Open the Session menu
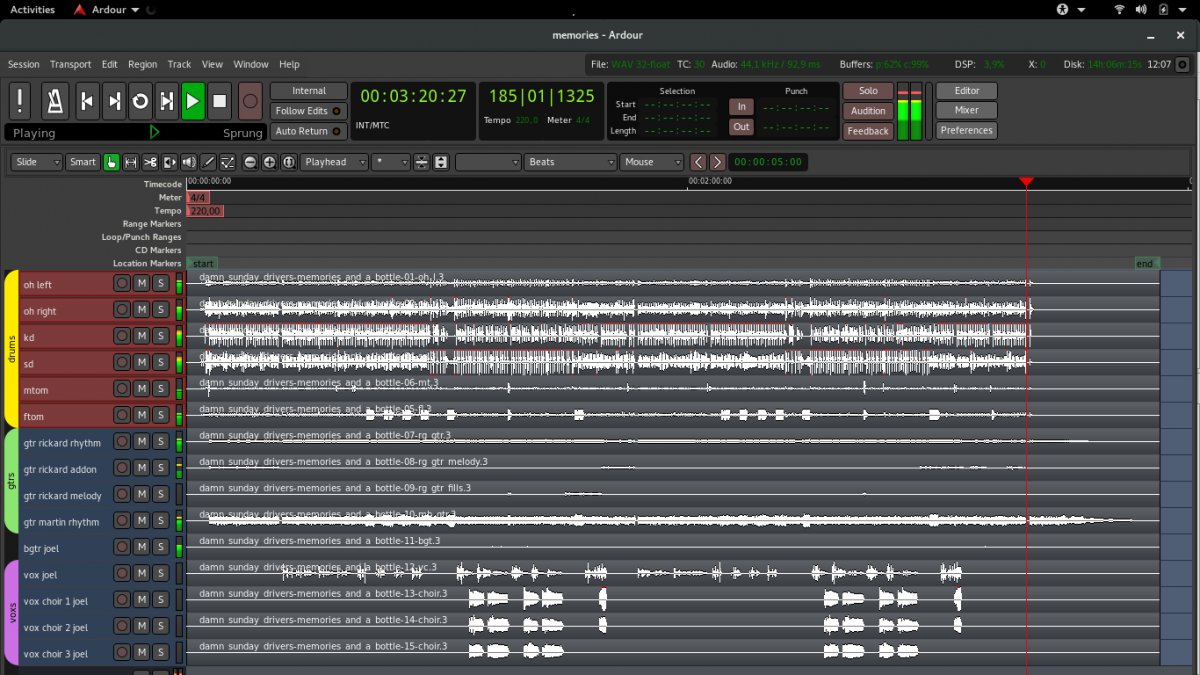The image size is (1200, 675). pos(24,64)
